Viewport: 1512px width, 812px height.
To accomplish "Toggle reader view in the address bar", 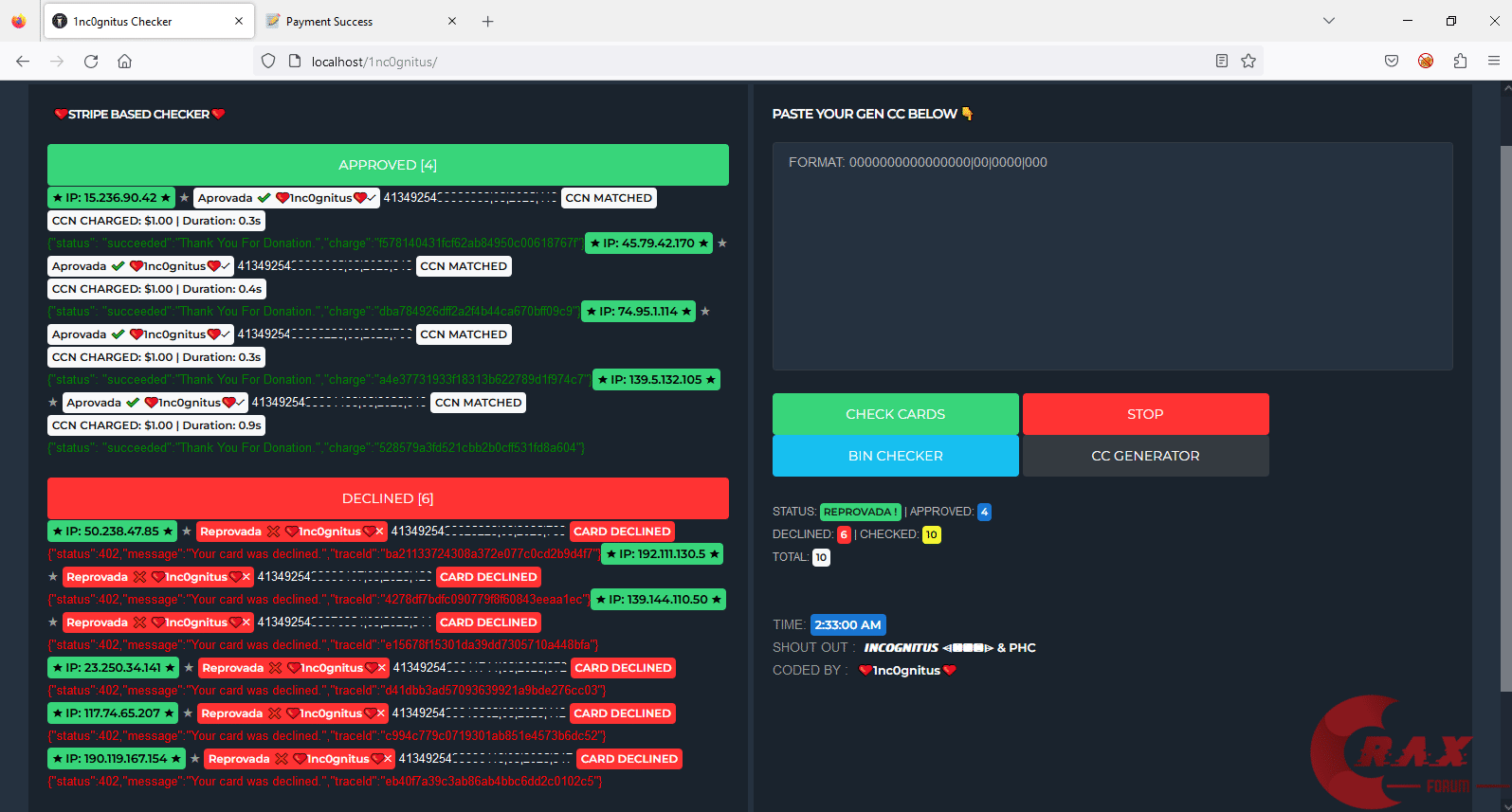I will (1222, 62).
